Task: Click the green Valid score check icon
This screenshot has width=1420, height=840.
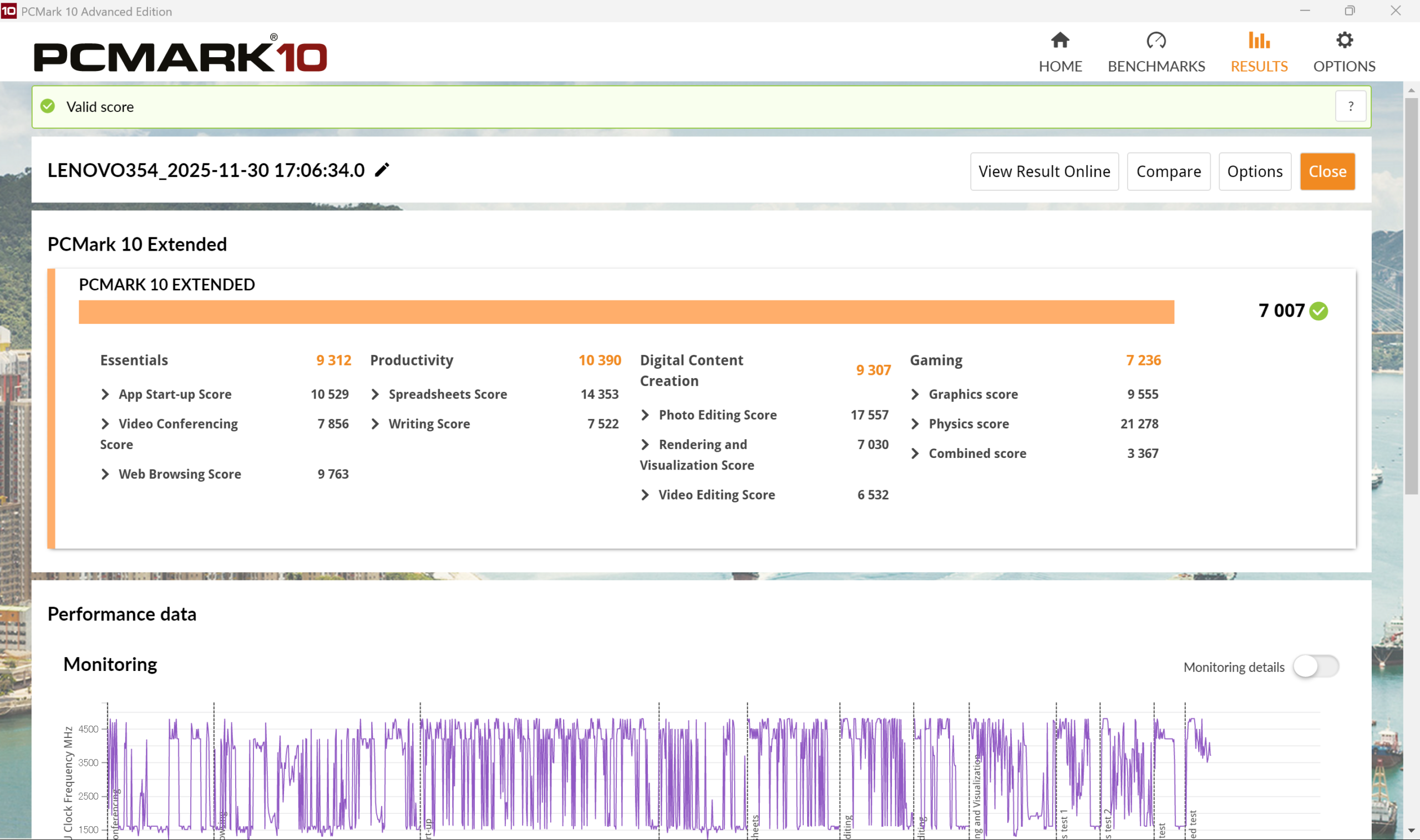Action: 48,106
